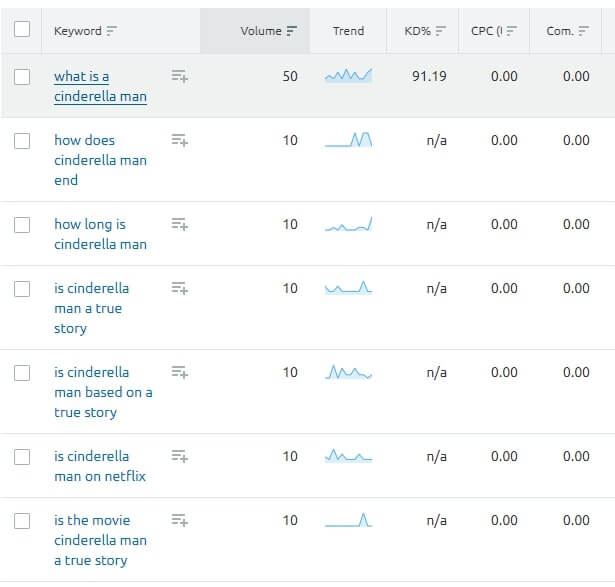This screenshot has width=615, height=587.
Task: Check 'is the movie cinderella man a true story' row
Action: (x=22, y=521)
